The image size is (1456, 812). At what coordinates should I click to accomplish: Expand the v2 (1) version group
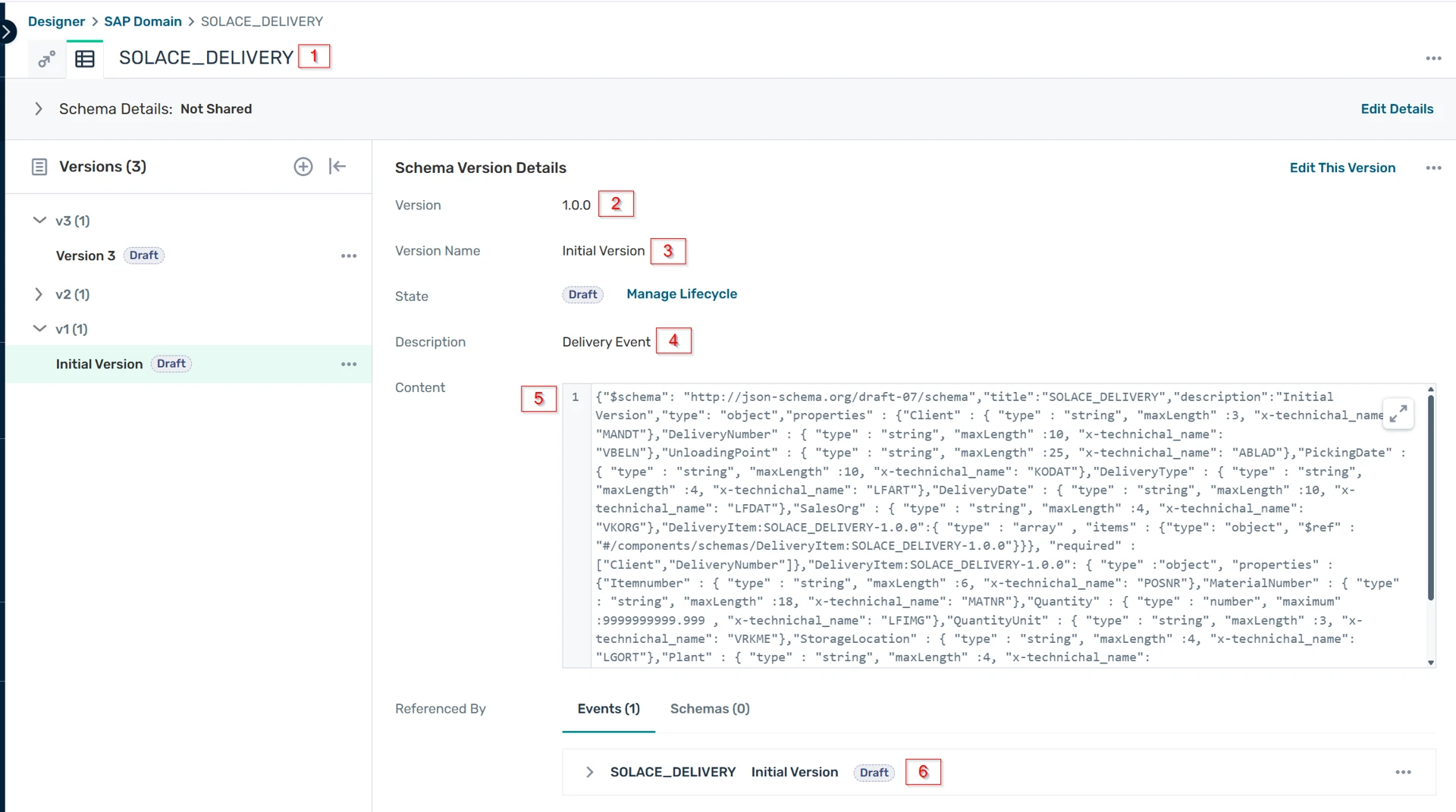pos(39,294)
